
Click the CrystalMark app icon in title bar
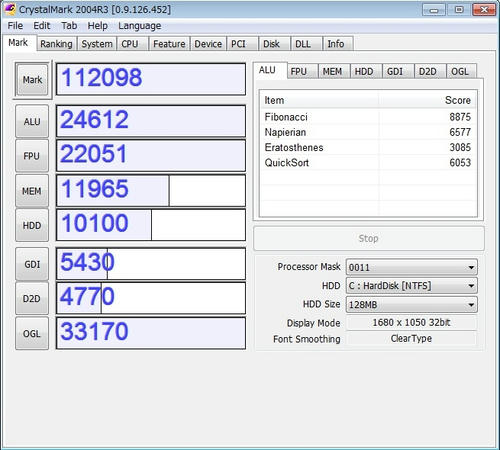[10, 9]
